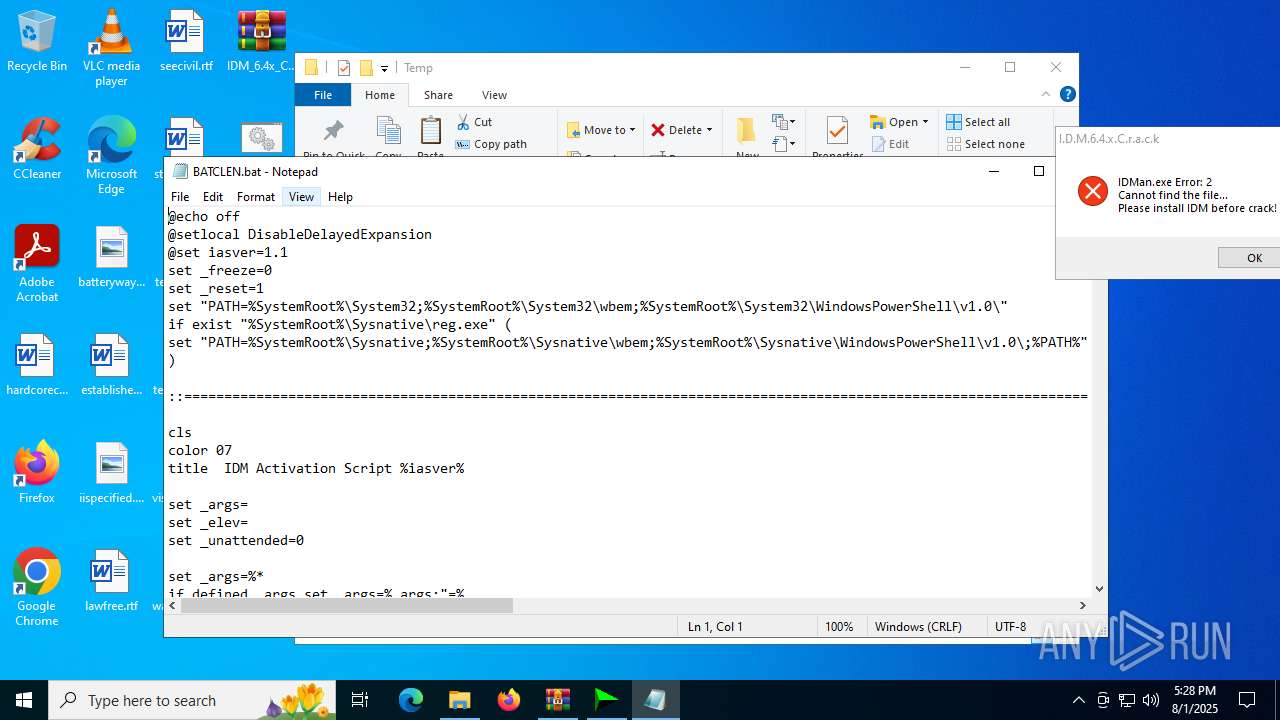Click the Notepad horizontal scroll right arrow
Viewport: 1280px width, 720px height.
point(1082,605)
